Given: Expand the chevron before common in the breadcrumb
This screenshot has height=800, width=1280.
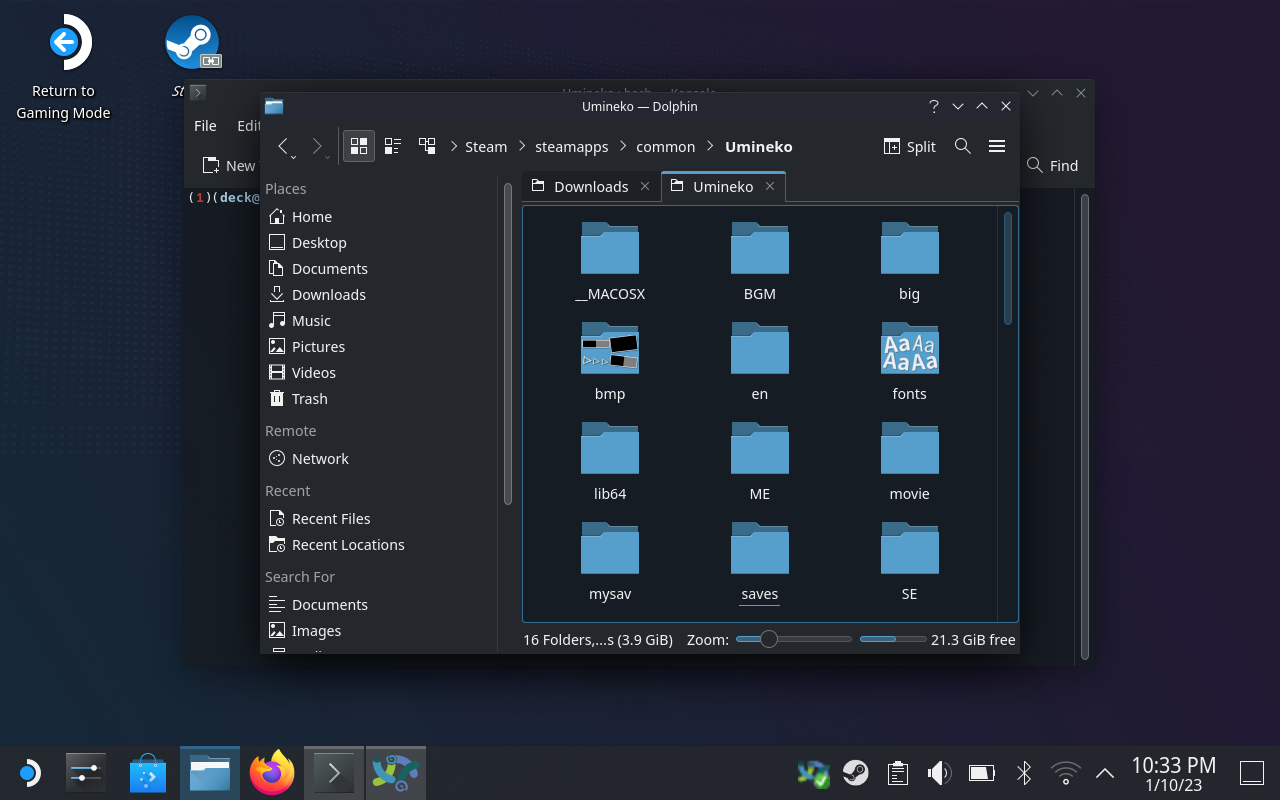Looking at the screenshot, I should tap(624, 147).
